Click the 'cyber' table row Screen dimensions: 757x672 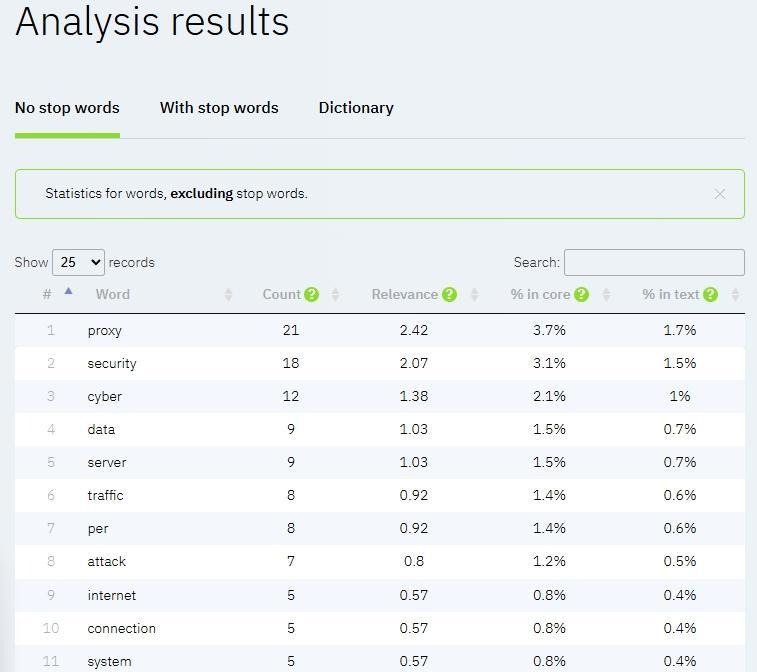105,396
